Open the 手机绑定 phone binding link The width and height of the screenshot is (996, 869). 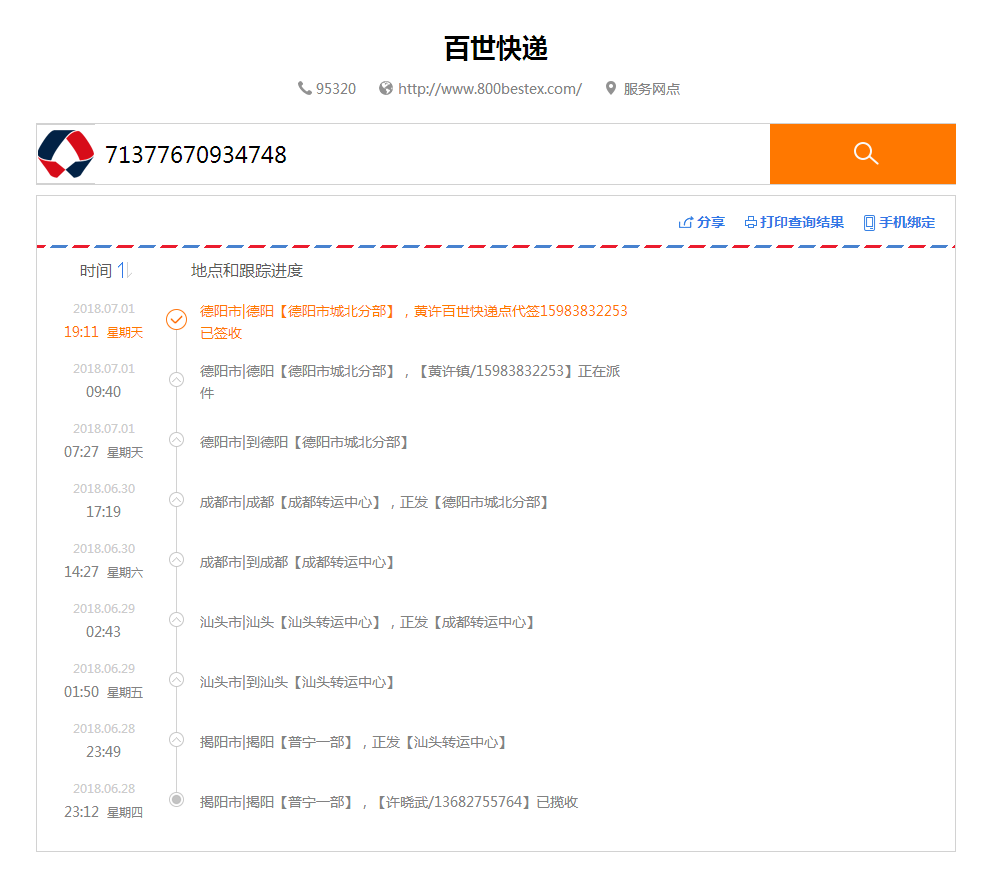click(907, 222)
